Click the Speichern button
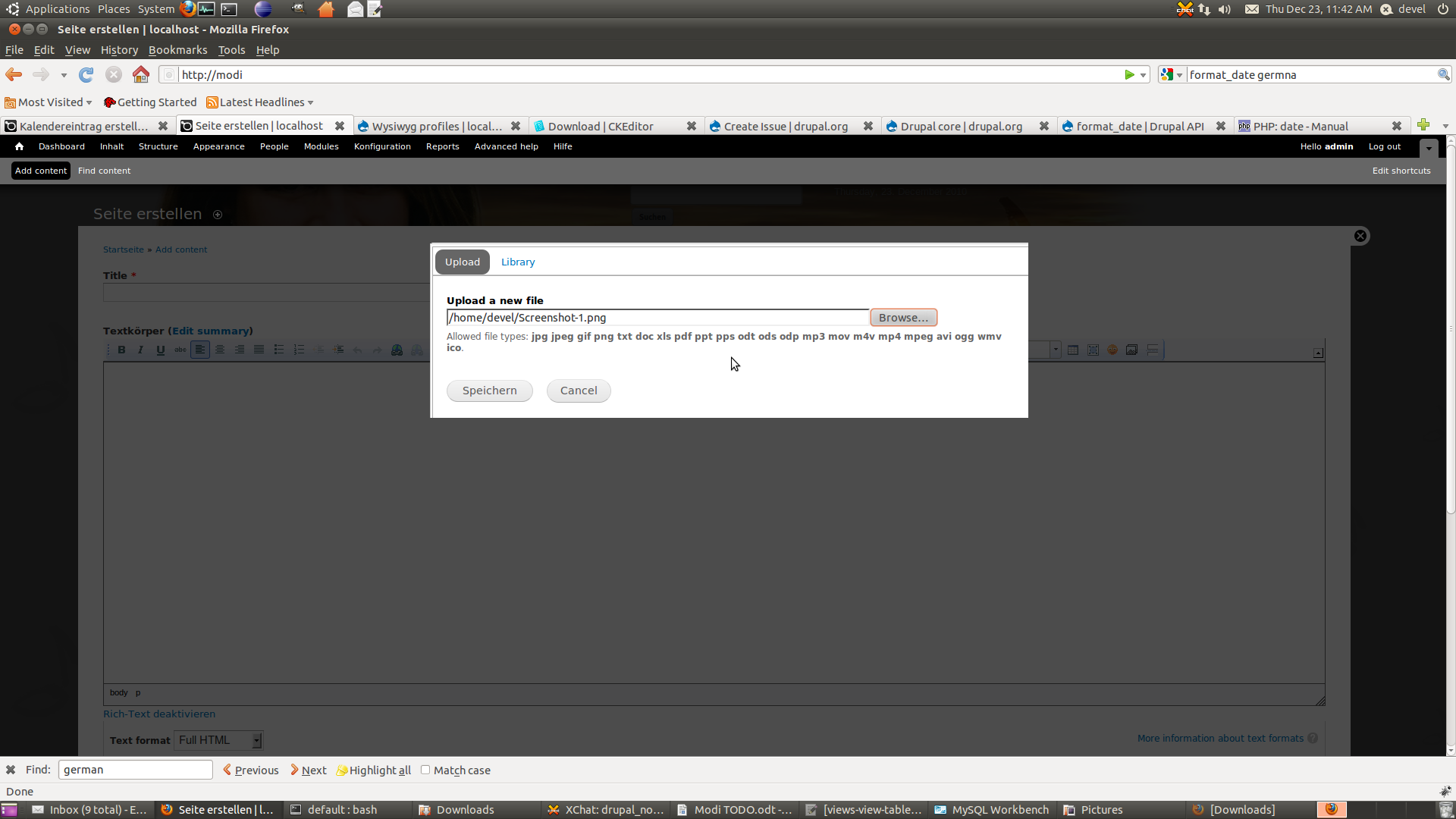 tap(489, 391)
